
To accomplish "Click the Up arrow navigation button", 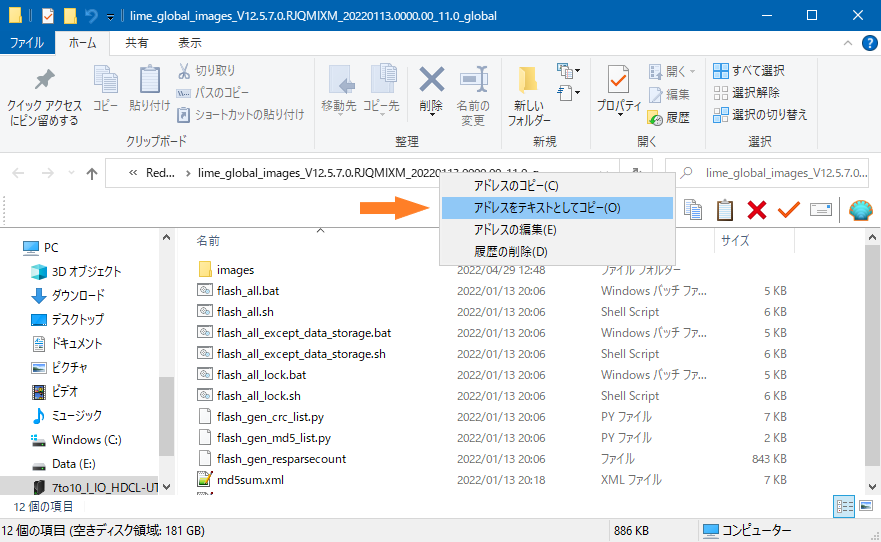I will [92, 173].
